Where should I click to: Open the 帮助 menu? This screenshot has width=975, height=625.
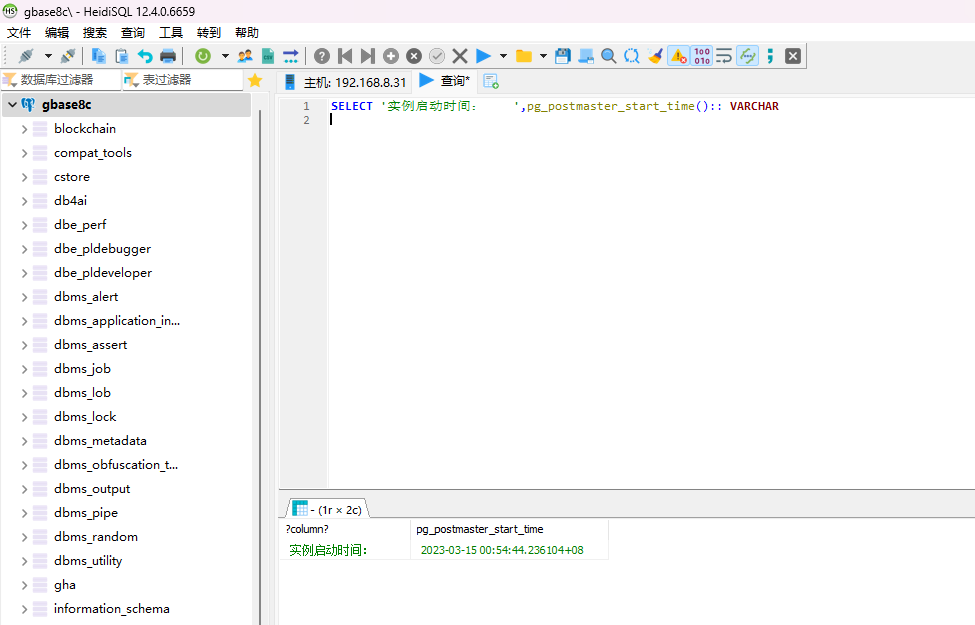[x=247, y=32]
